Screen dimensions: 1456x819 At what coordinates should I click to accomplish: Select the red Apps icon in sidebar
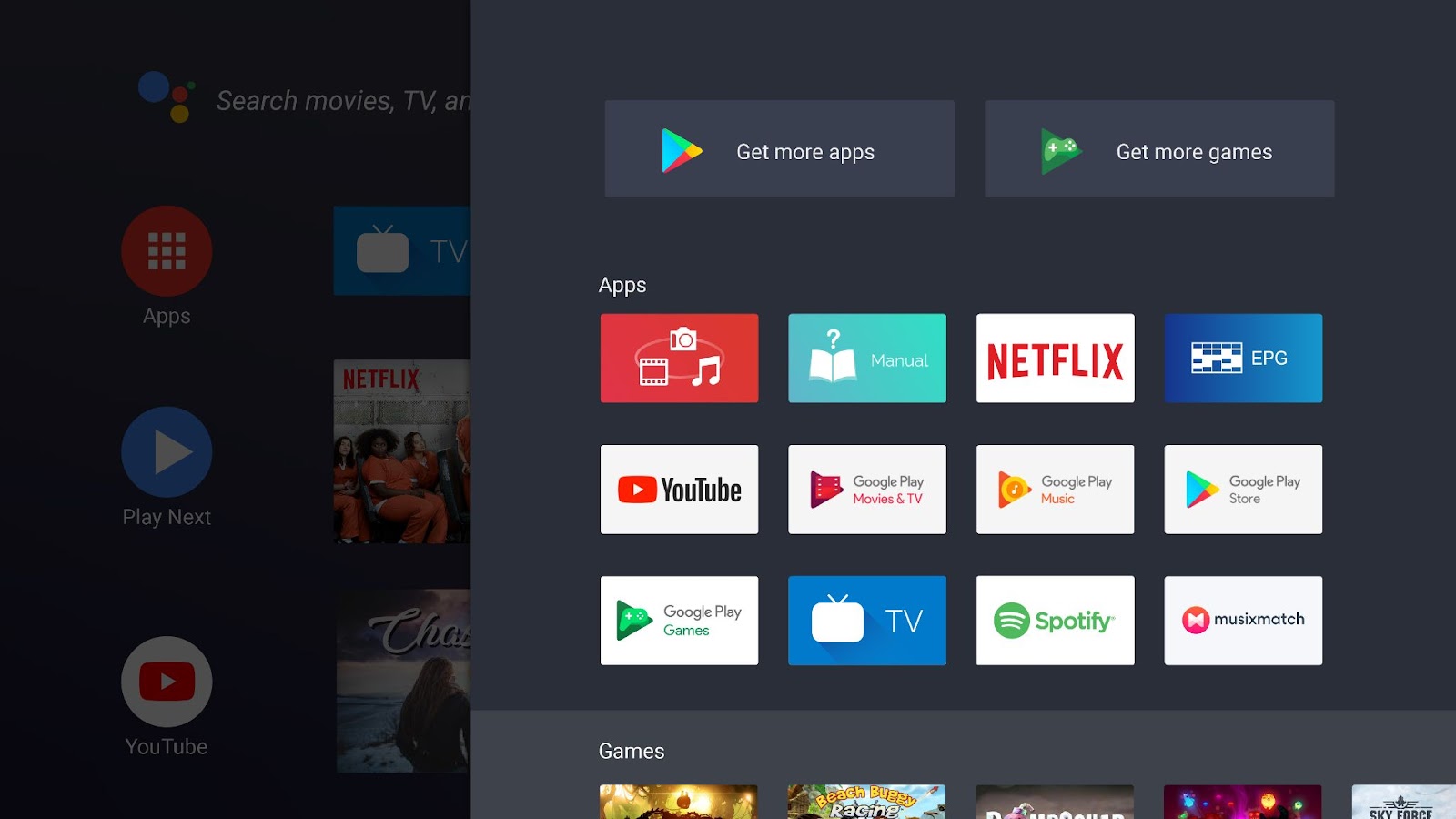pyautogui.click(x=167, y=251)
